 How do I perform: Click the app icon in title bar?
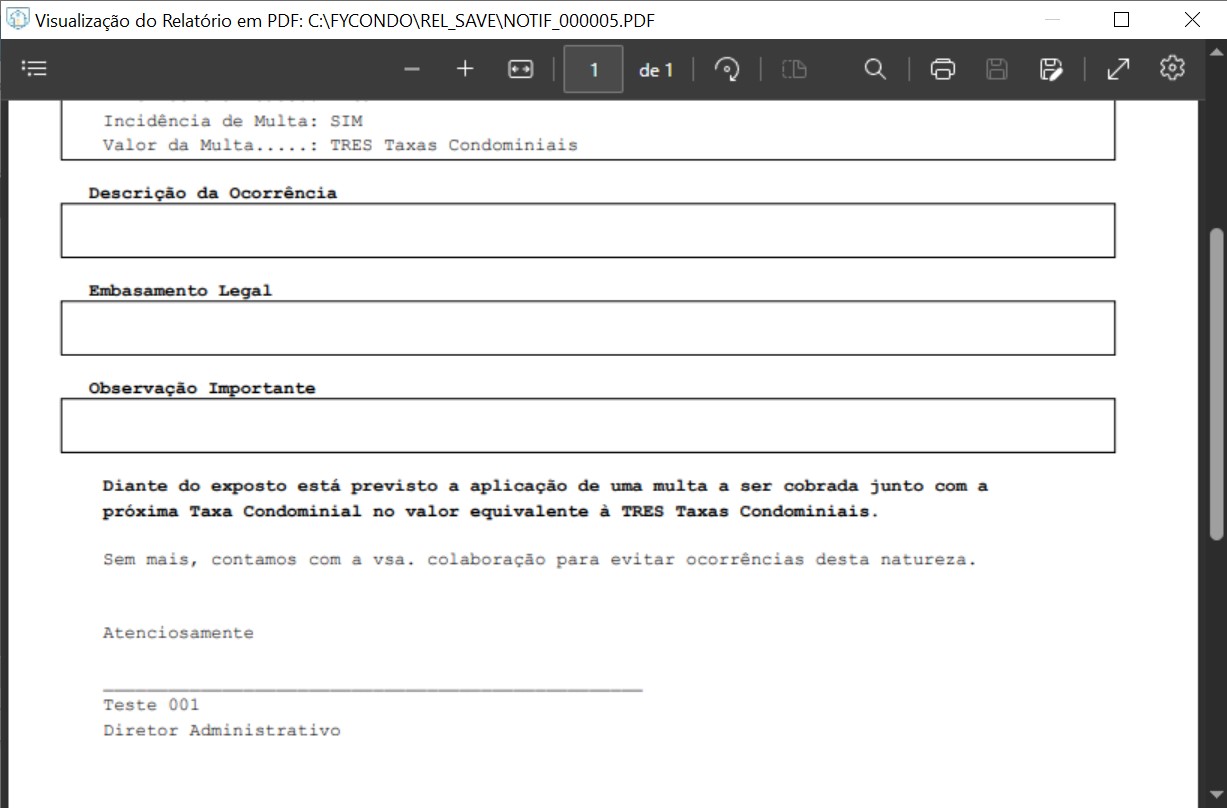[x=18, y=19]
